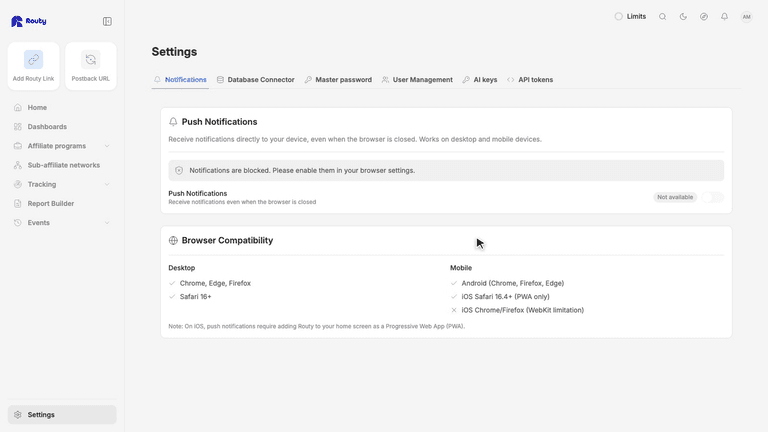
Task: Toggle the Push Notifications switch
Action: pos(713,197)
